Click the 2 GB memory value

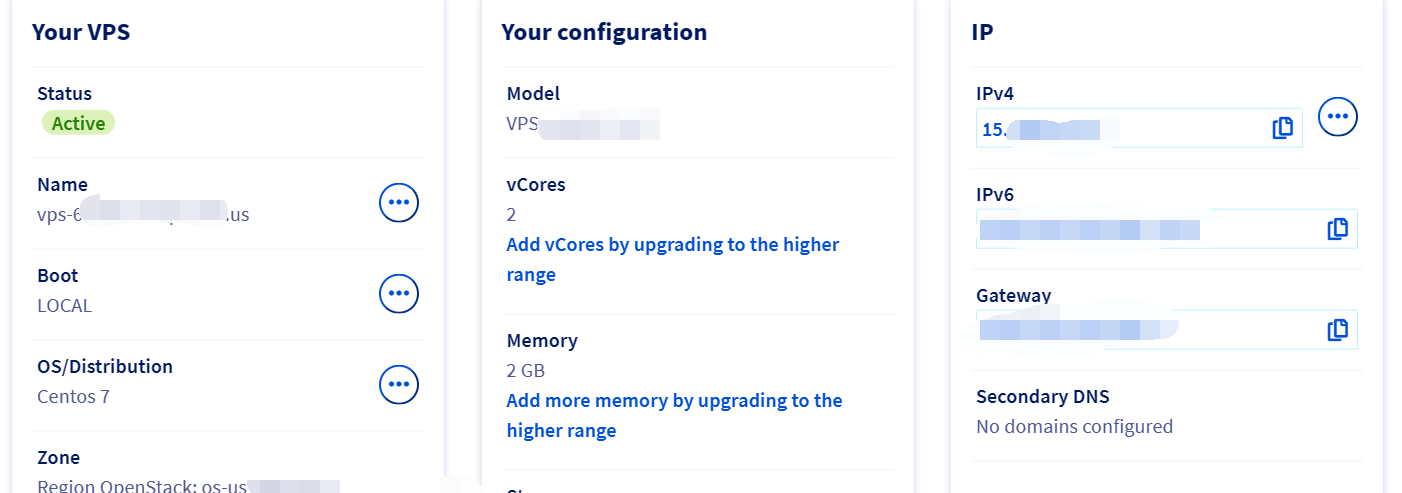tap(526, 371)
